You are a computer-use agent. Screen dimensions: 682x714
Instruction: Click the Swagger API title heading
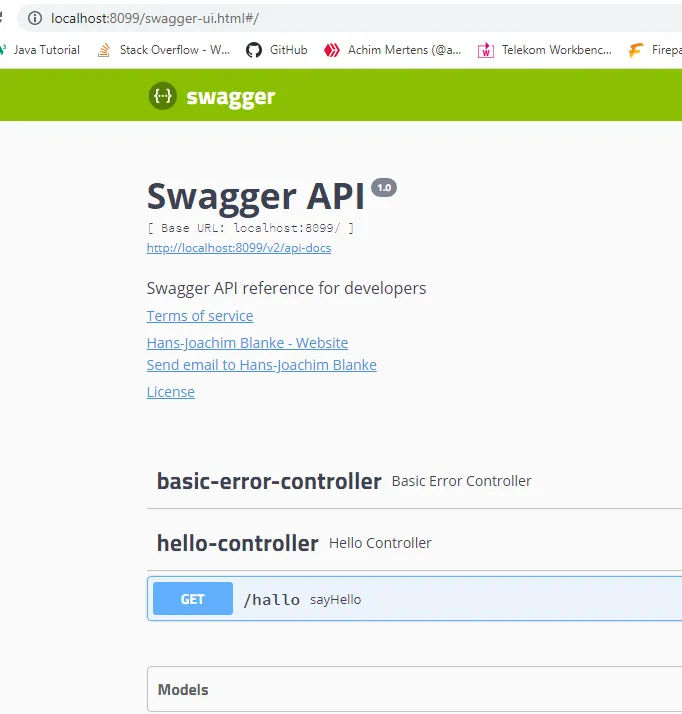click(x=255, y=196)
